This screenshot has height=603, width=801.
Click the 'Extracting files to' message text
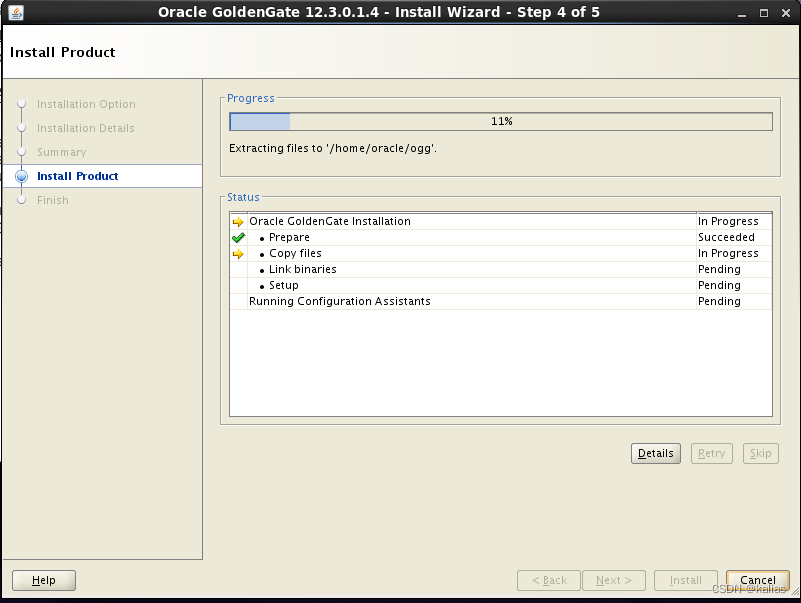[x=333, y=149]
